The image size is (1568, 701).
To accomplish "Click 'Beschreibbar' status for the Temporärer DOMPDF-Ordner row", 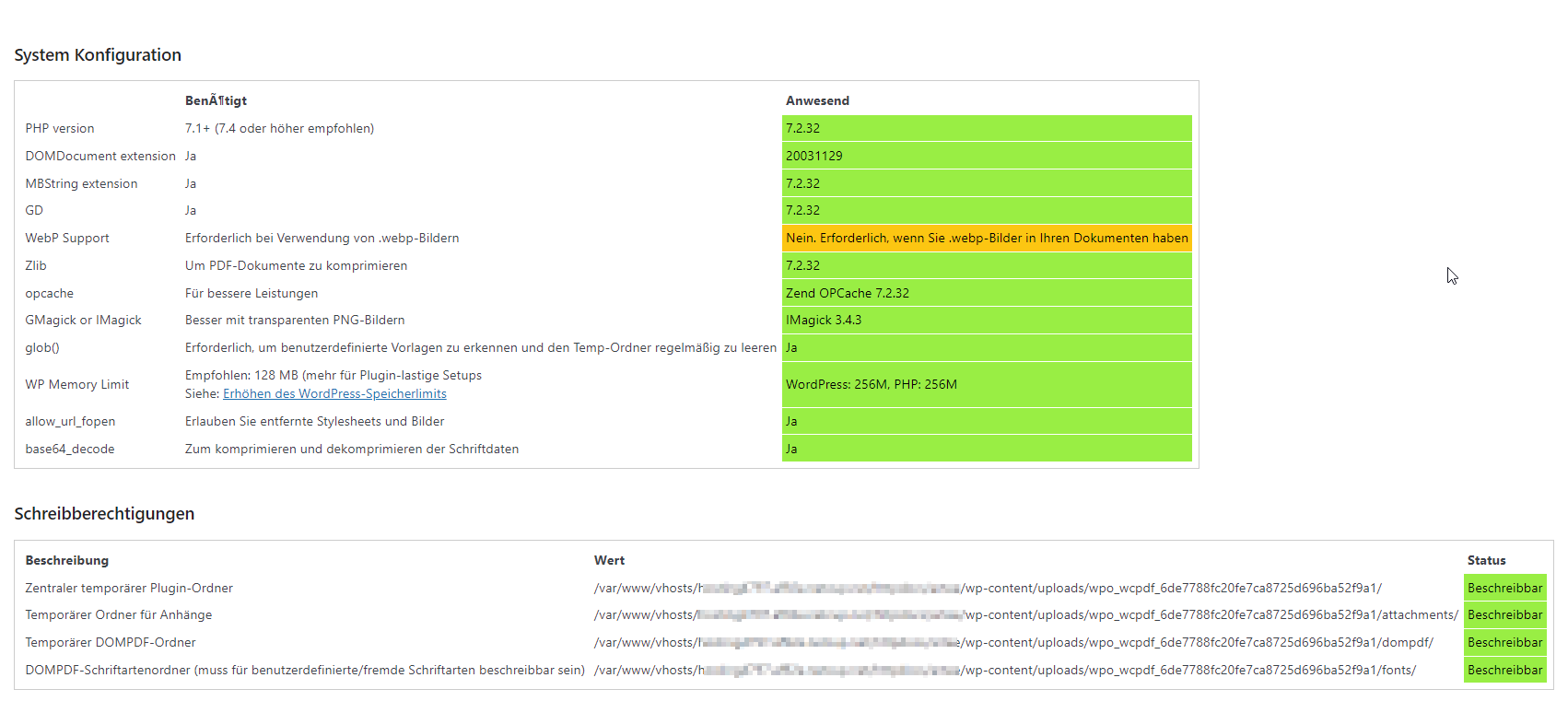I will click(x=1504, y=642).
